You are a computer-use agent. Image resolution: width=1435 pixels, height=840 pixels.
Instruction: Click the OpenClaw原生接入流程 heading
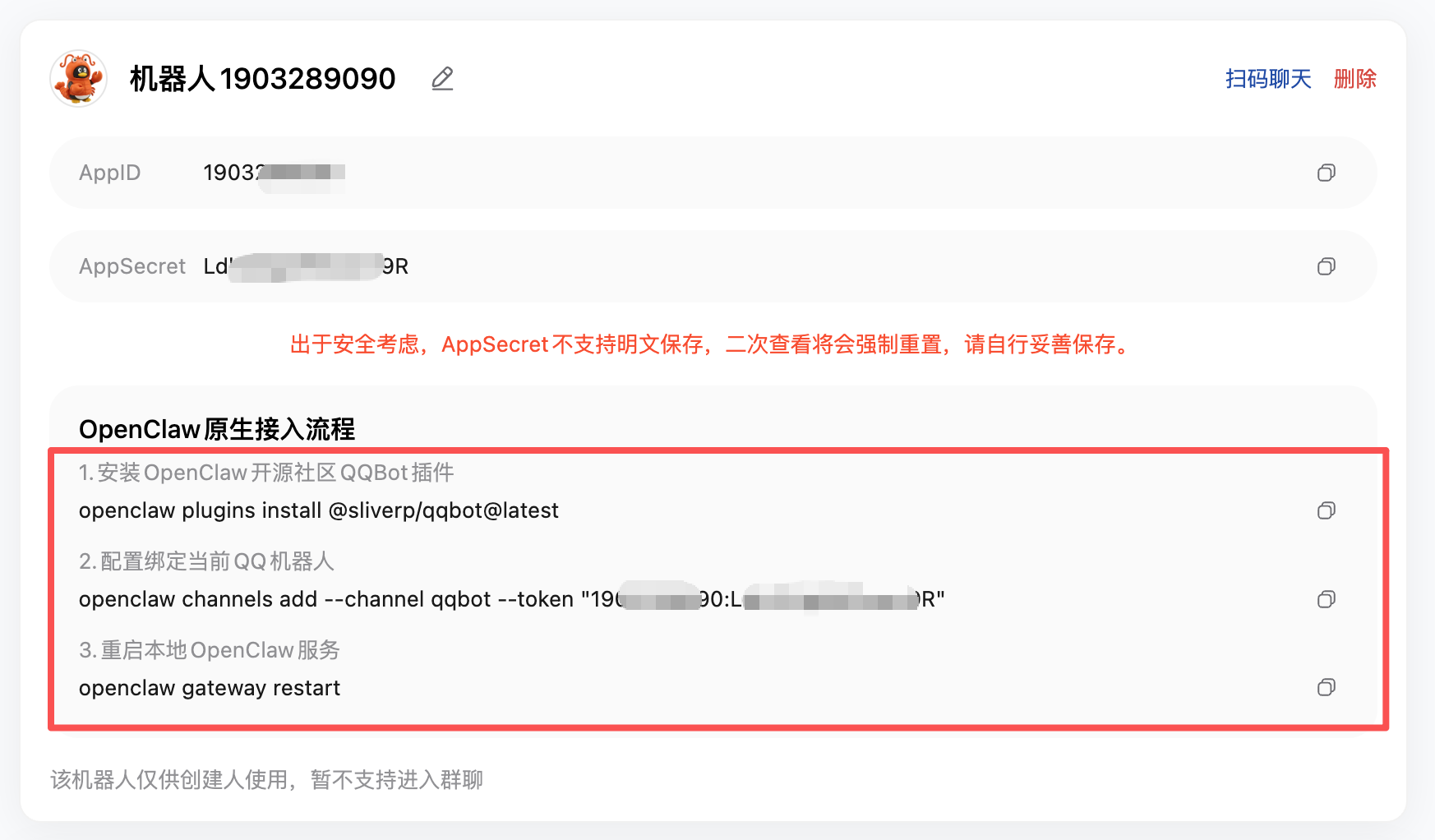point(217,429)
